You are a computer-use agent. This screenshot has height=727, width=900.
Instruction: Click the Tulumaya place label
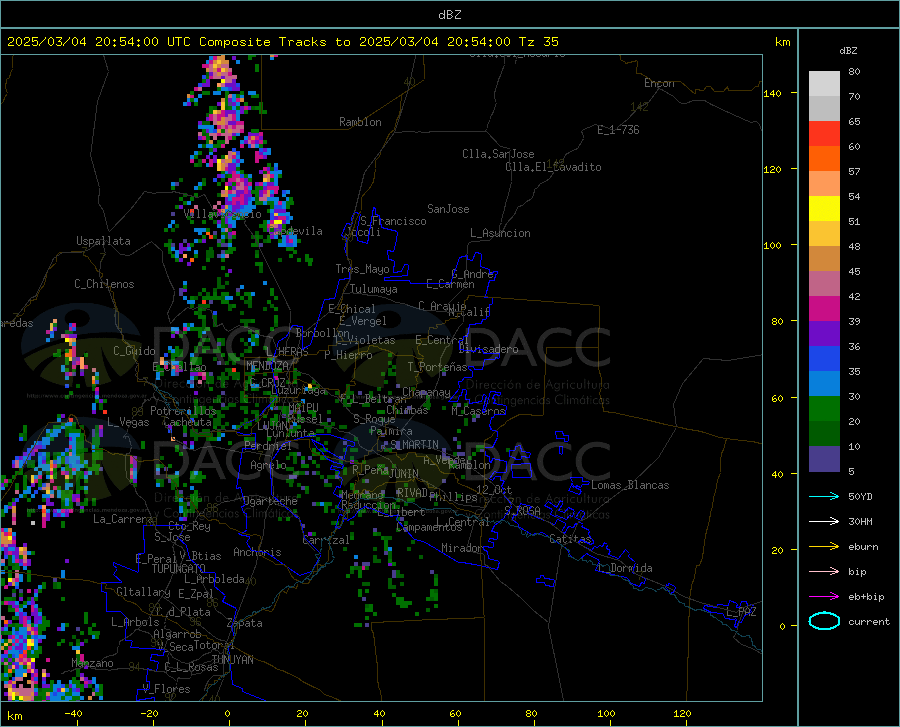(373, 289)
